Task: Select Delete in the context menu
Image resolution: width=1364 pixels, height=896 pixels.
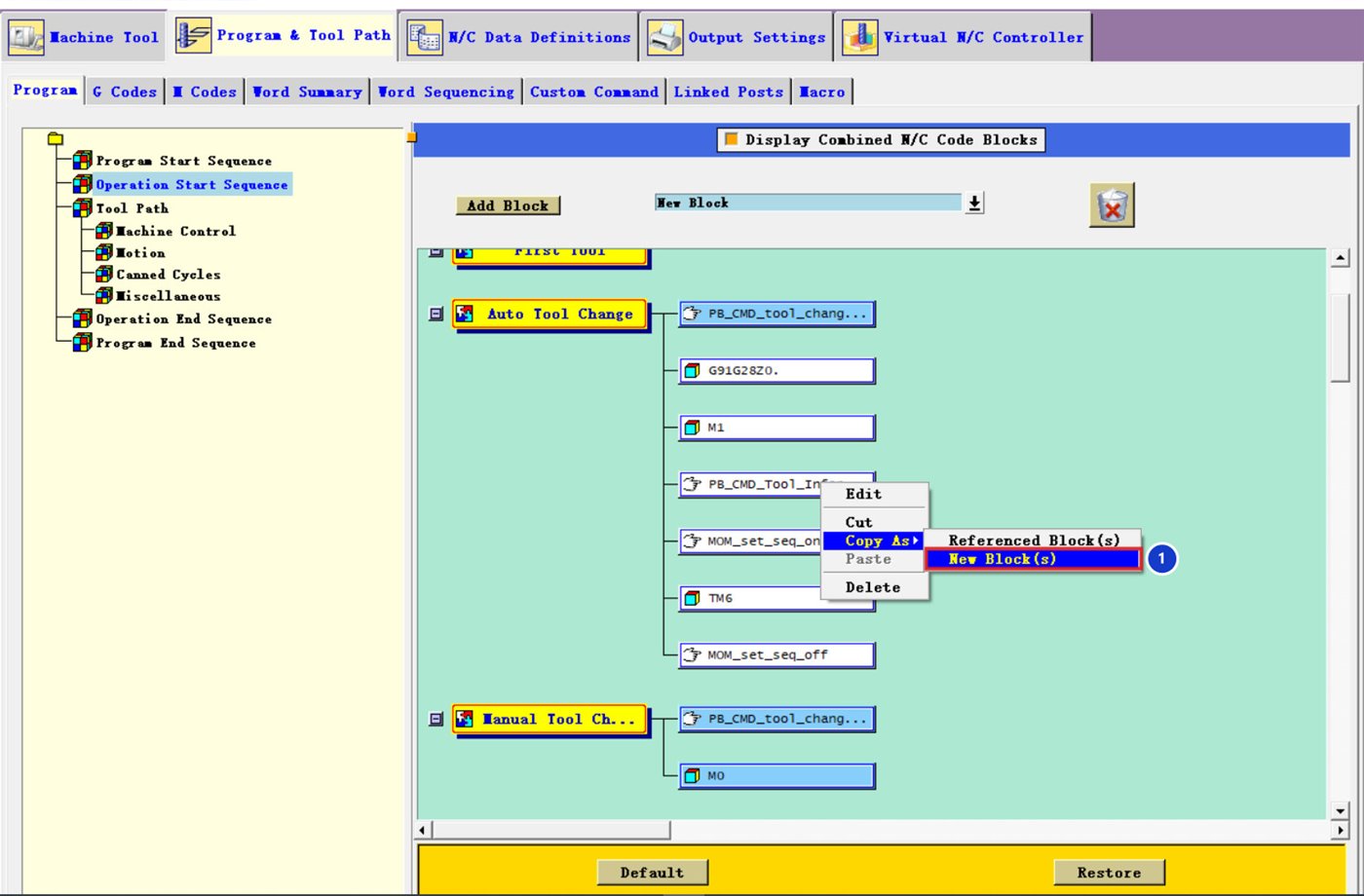Action: [x=873, y=587]
